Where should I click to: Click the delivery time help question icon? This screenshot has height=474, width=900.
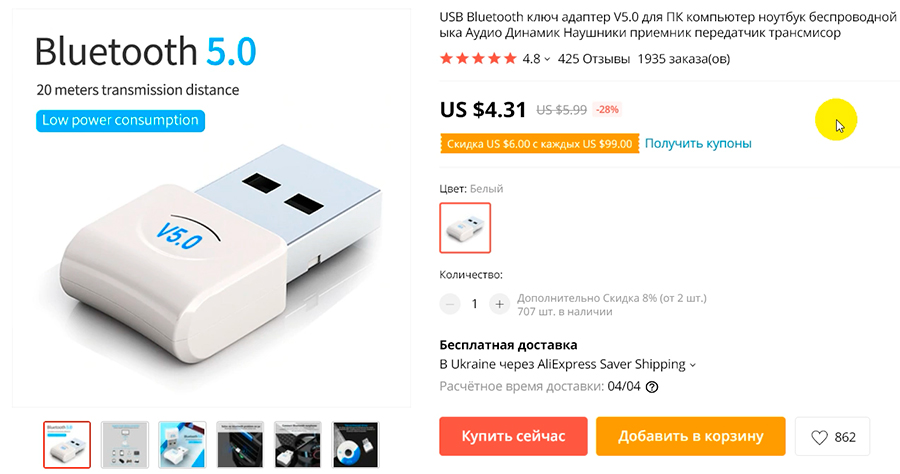(x=652, y=387)
